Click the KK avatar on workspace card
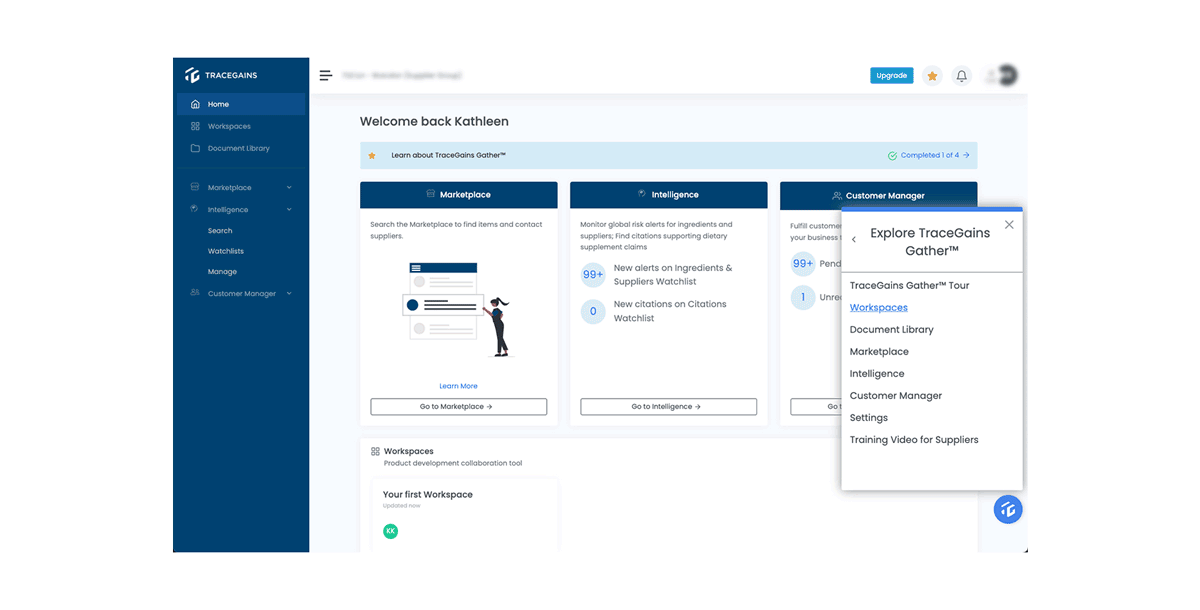The width and height of the screenshot is (1200, 610). tap(390, 531)
